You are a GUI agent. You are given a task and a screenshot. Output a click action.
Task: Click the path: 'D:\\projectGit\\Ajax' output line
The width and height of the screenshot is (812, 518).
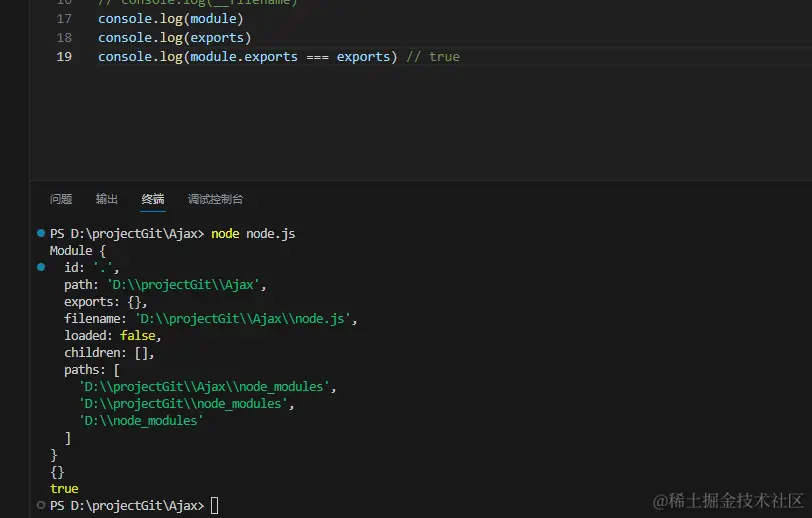pyautogui.click(x=165, y=285)
